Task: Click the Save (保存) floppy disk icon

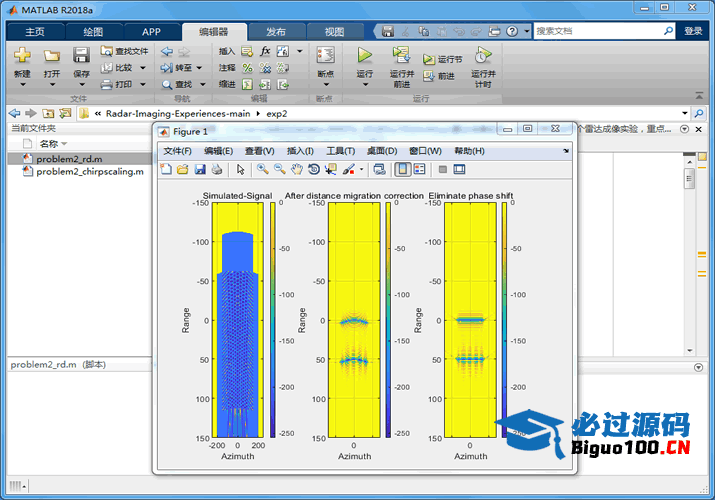Action: tap(81, 56)
